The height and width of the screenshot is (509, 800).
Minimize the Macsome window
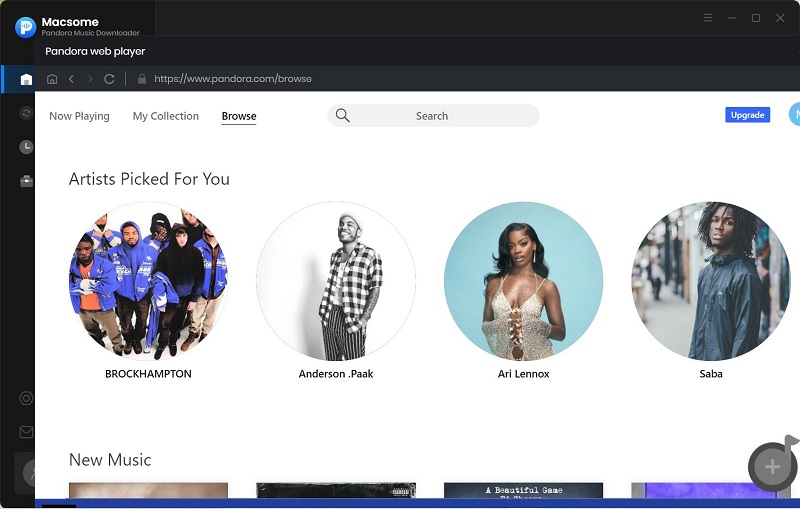[732, 18]
